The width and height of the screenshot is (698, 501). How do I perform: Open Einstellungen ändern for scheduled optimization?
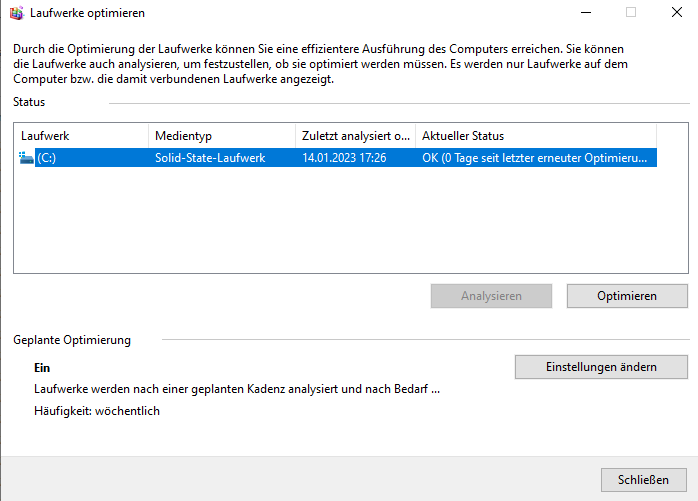tap(601, 367)
